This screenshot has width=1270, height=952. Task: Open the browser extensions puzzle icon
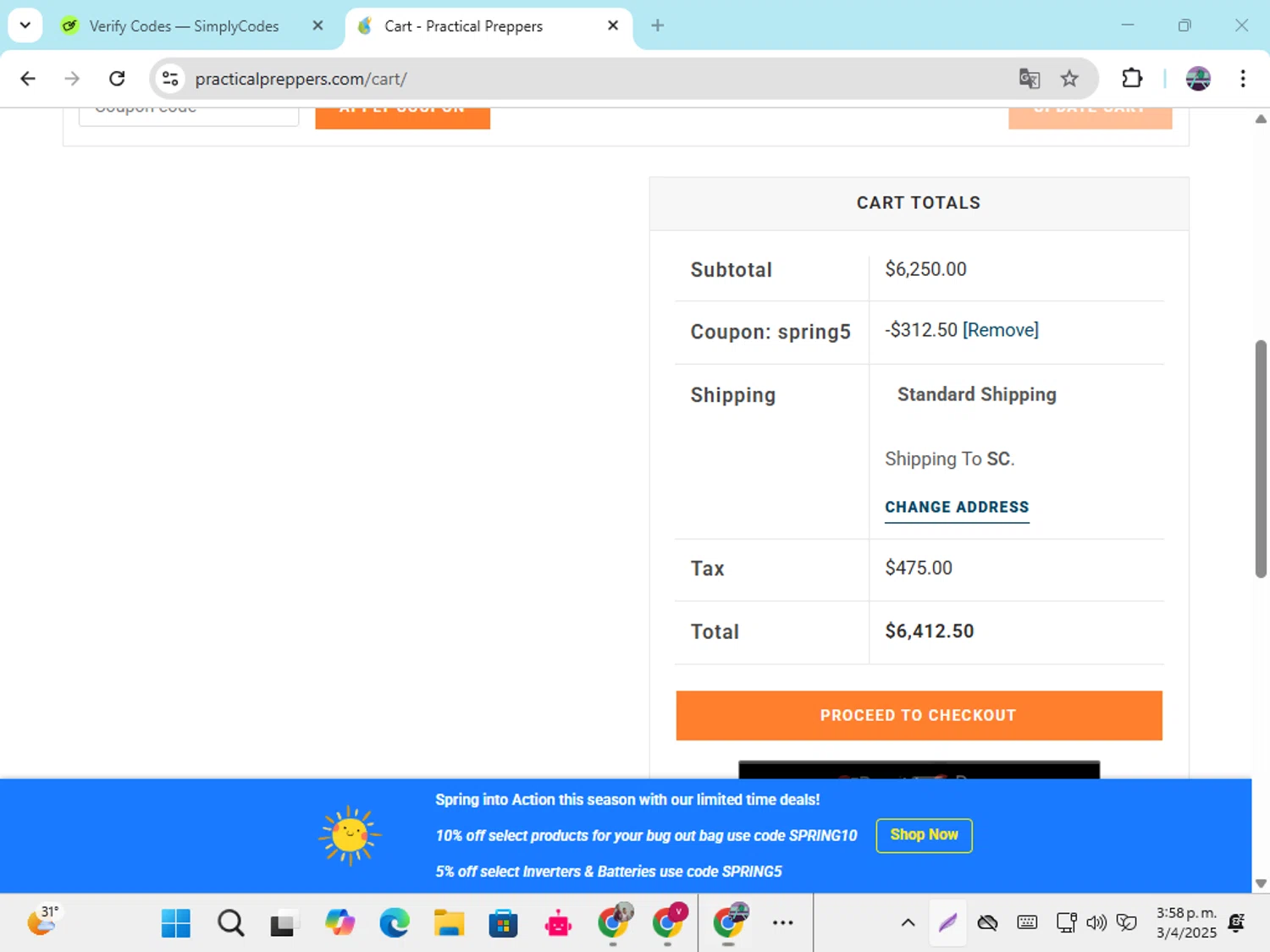click(1132, 79)
